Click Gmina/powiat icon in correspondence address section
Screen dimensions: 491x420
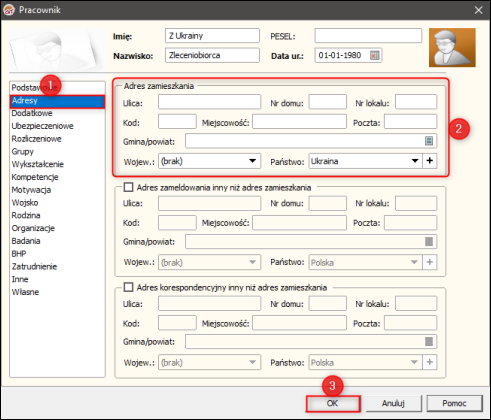pyautogui.click(x=429, y=341)
